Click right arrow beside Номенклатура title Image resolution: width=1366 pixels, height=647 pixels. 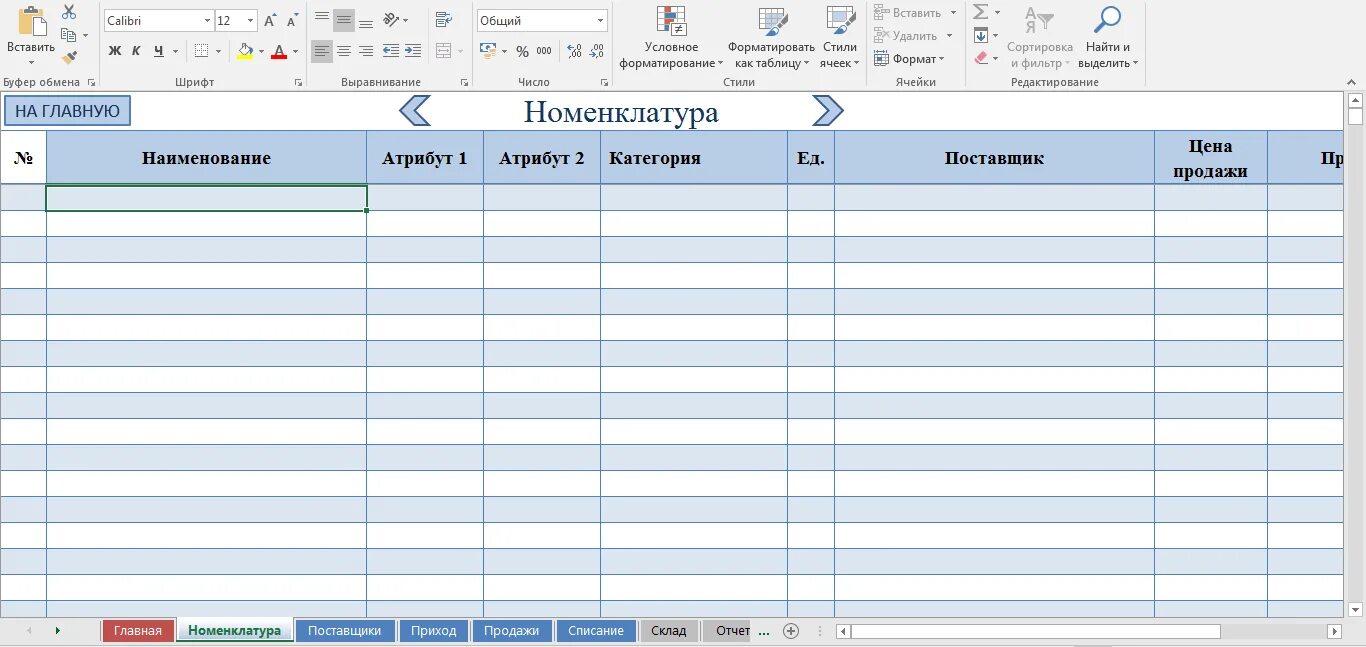(828, 111)
